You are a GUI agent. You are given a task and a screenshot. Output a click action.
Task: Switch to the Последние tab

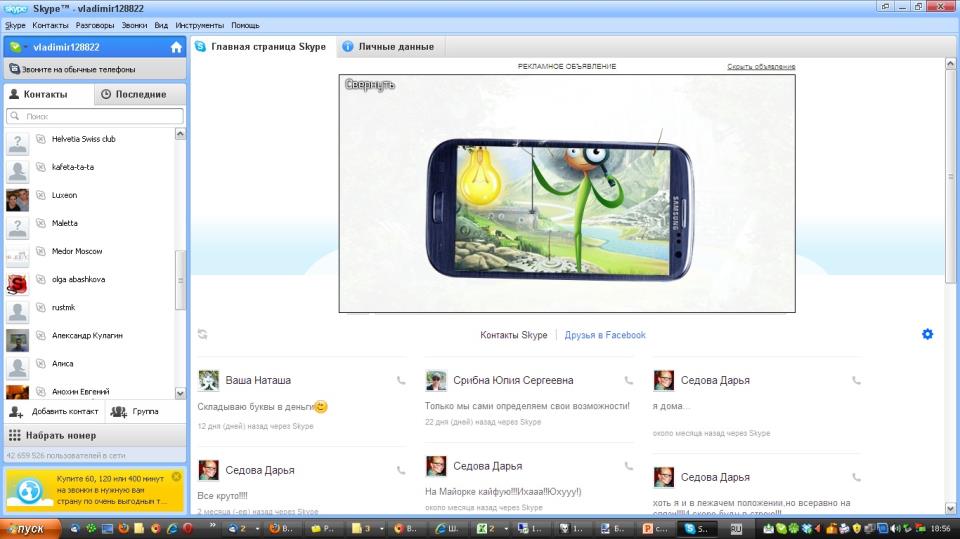[140, 94]
